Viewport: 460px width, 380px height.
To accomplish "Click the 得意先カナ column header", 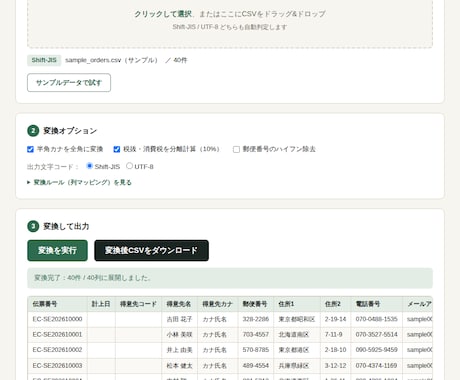I will pos(218,304).
